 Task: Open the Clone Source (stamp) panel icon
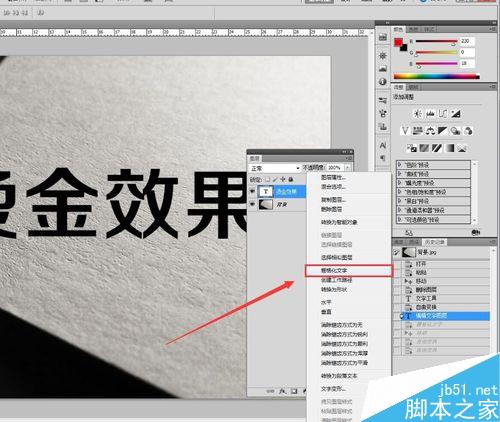[x=383, y=126]
